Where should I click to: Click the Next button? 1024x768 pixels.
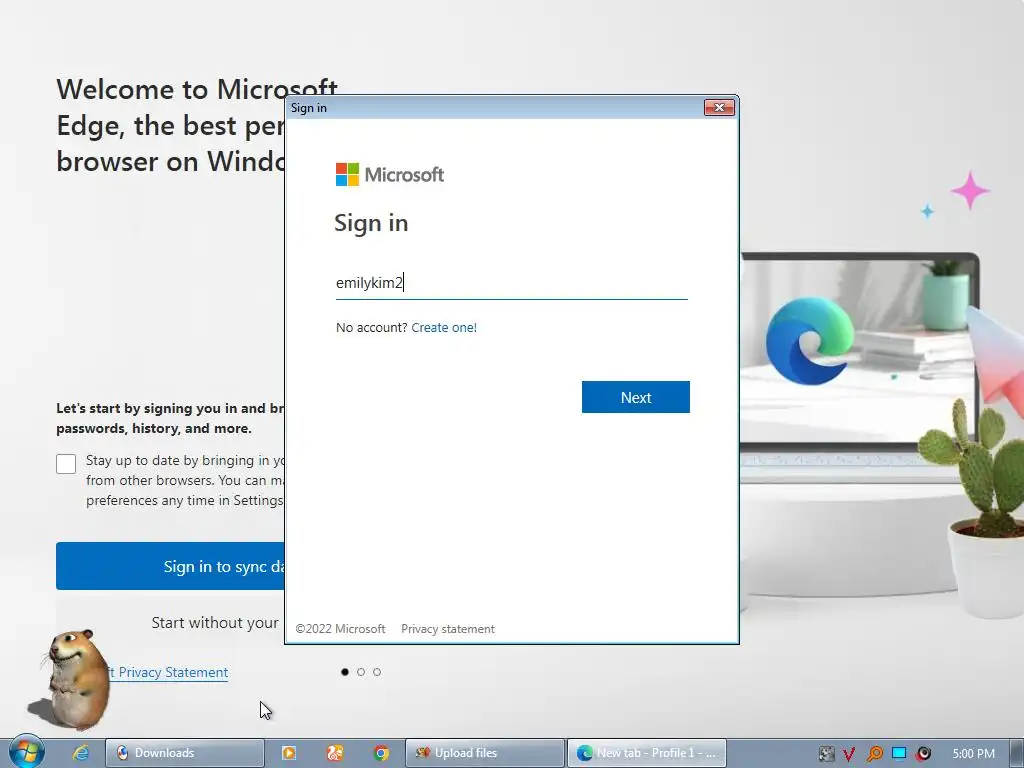click(635, 397)
